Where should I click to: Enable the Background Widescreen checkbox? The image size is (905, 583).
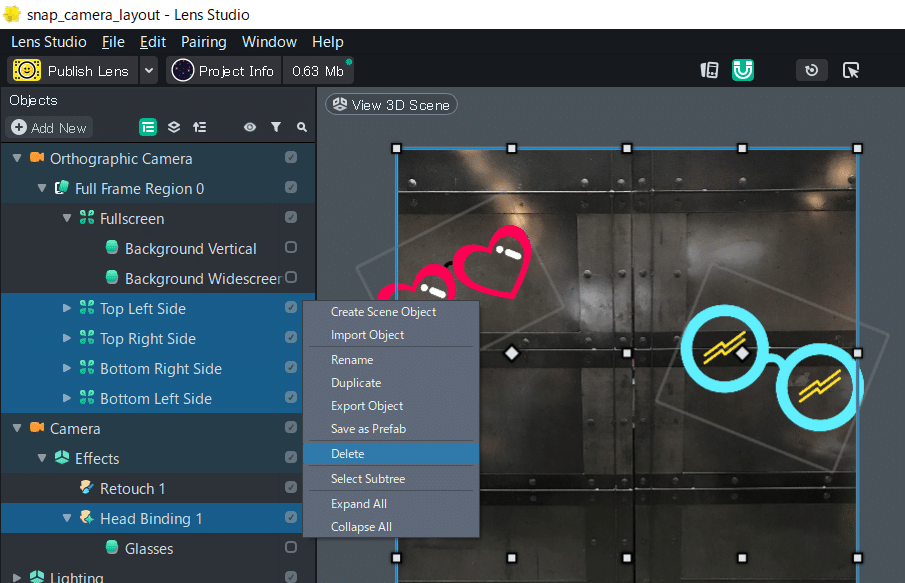(291, 278)
